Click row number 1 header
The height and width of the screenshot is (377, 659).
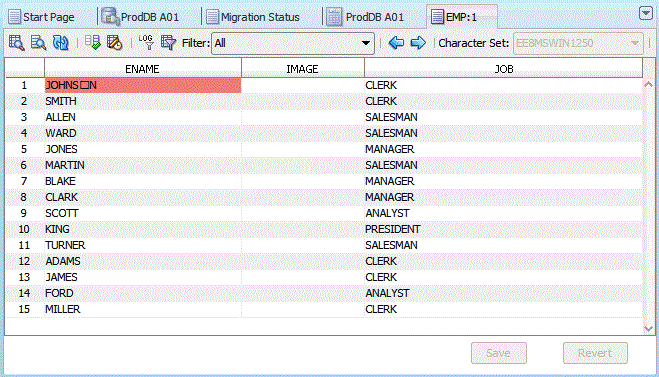pos(24,85)
